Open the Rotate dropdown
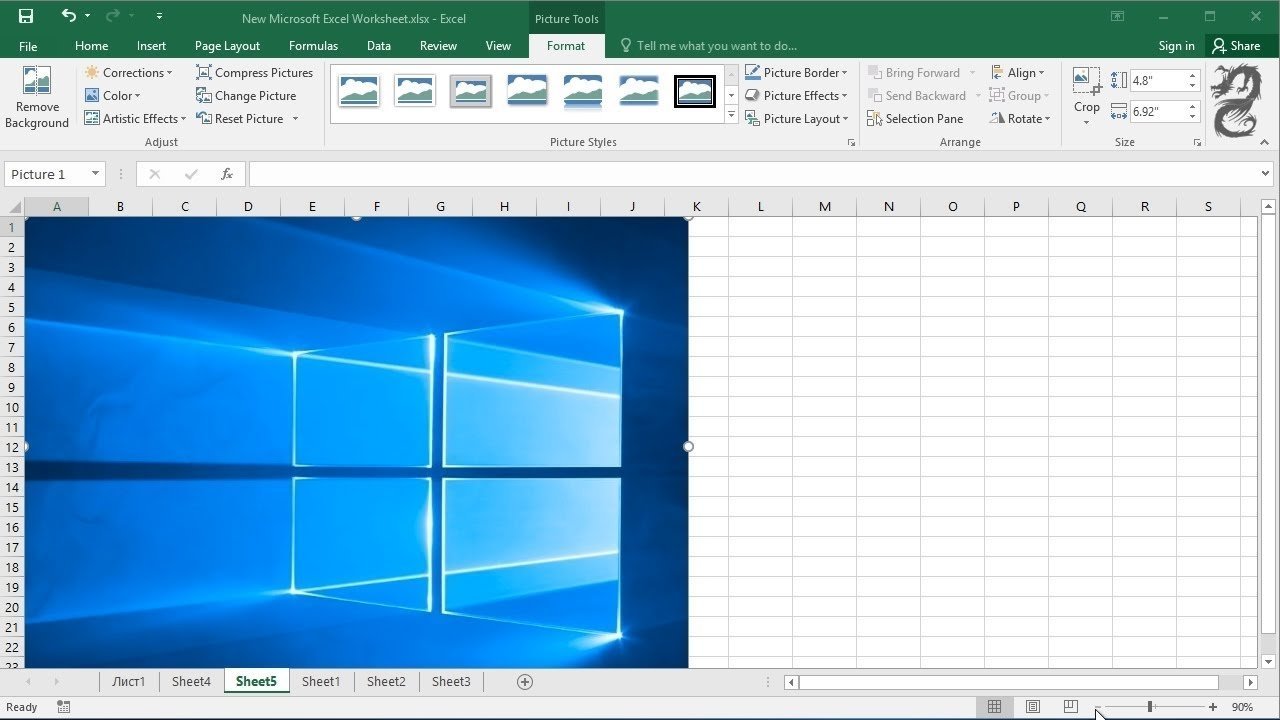Viewport: 1280px width, 720px height. pos(1020,119)
